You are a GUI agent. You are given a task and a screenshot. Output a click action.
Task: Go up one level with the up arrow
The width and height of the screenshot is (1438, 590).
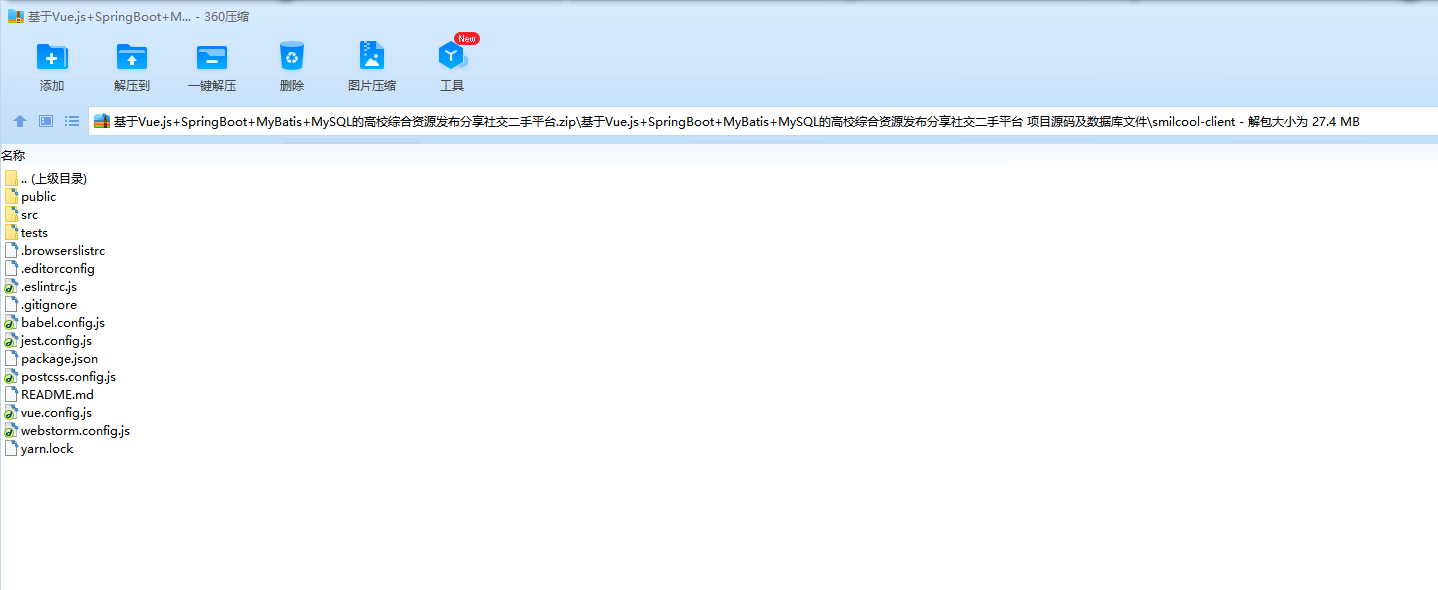point(20,121)
